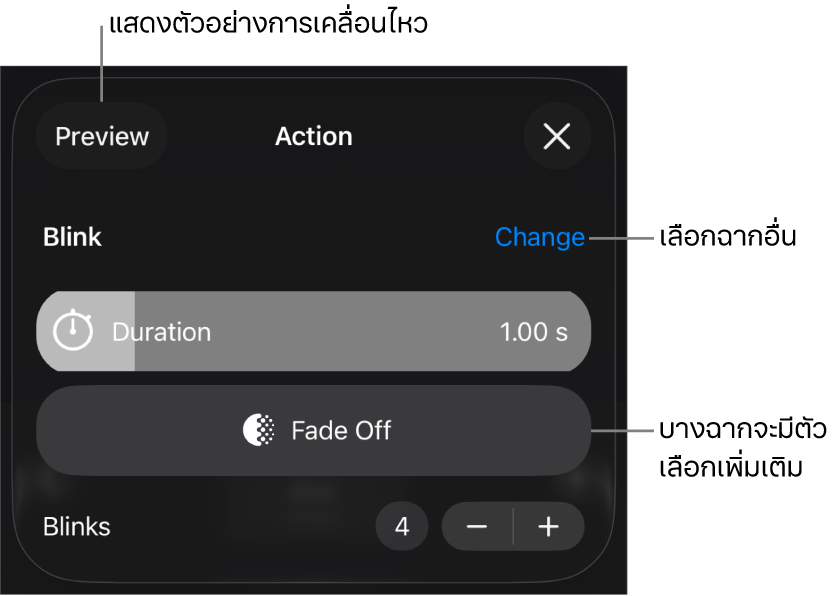Click the Blink action name label
Viewport: 835px width, 596px height.
click(73, 237)
